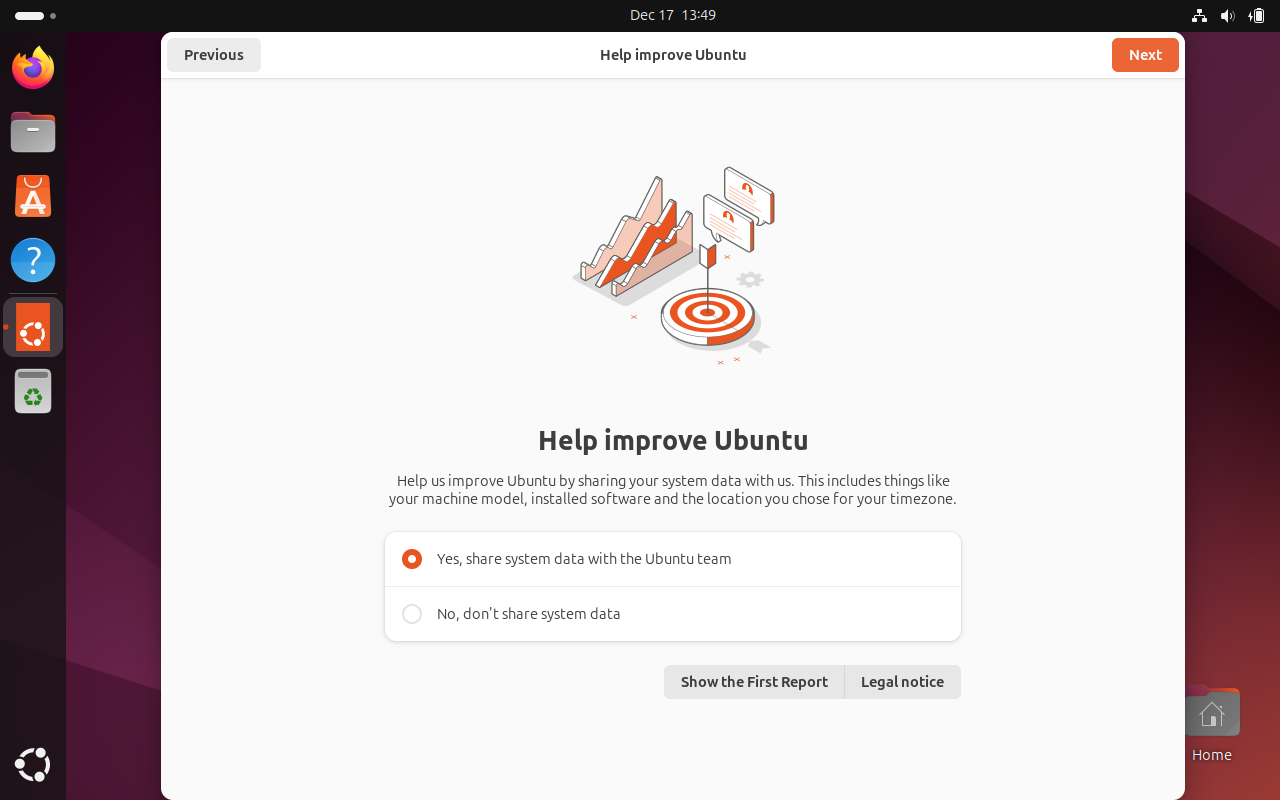
Task: Open the Legal notice
Action: click(x=902, y=681)
